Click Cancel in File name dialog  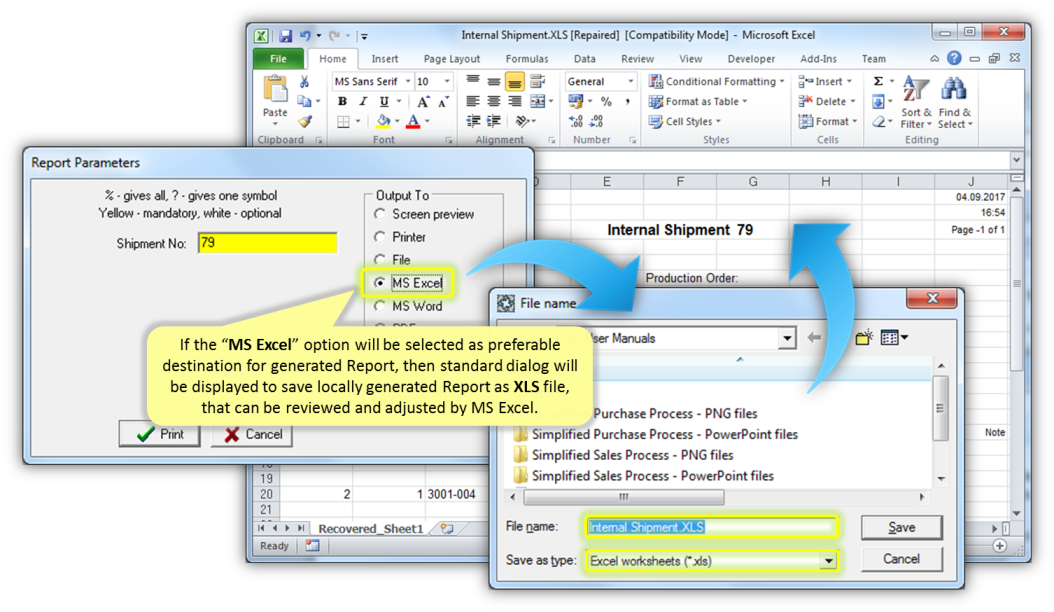click(x=901, y=560)
